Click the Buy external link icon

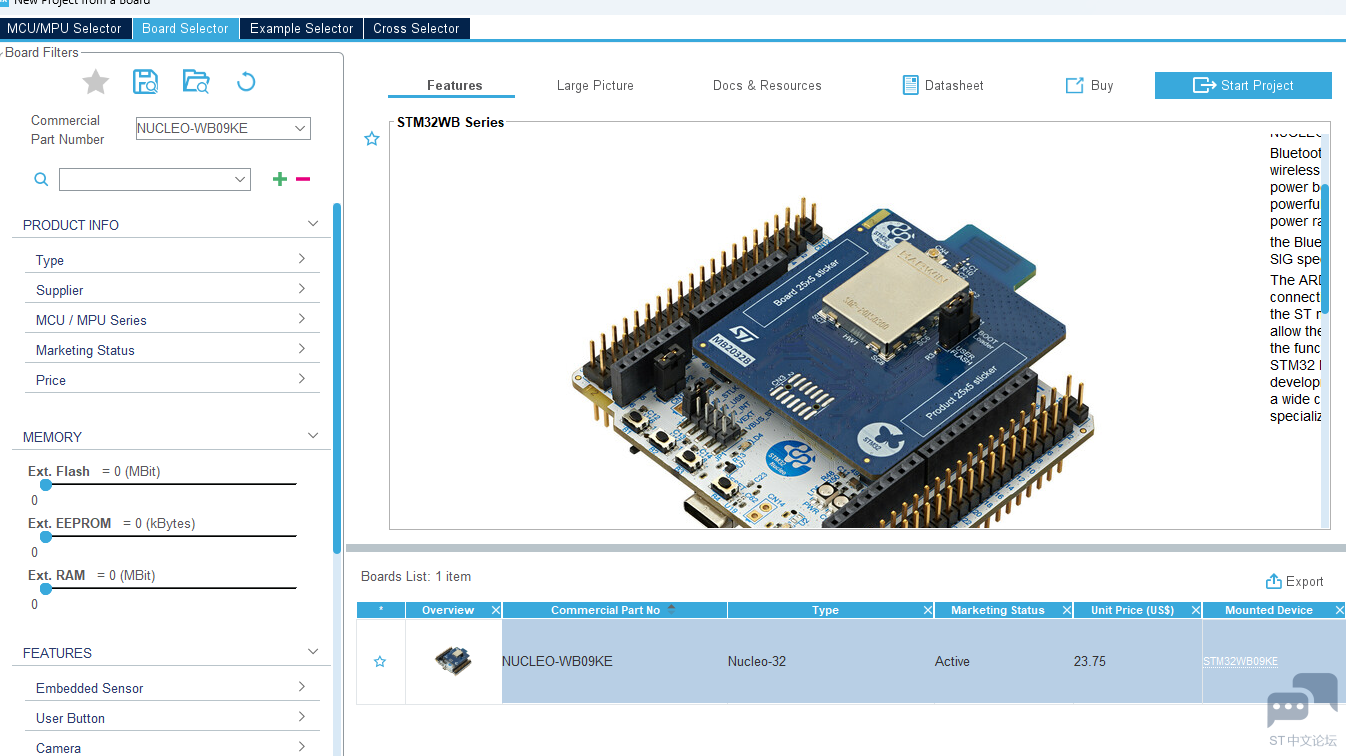(x=1074, y=85)
